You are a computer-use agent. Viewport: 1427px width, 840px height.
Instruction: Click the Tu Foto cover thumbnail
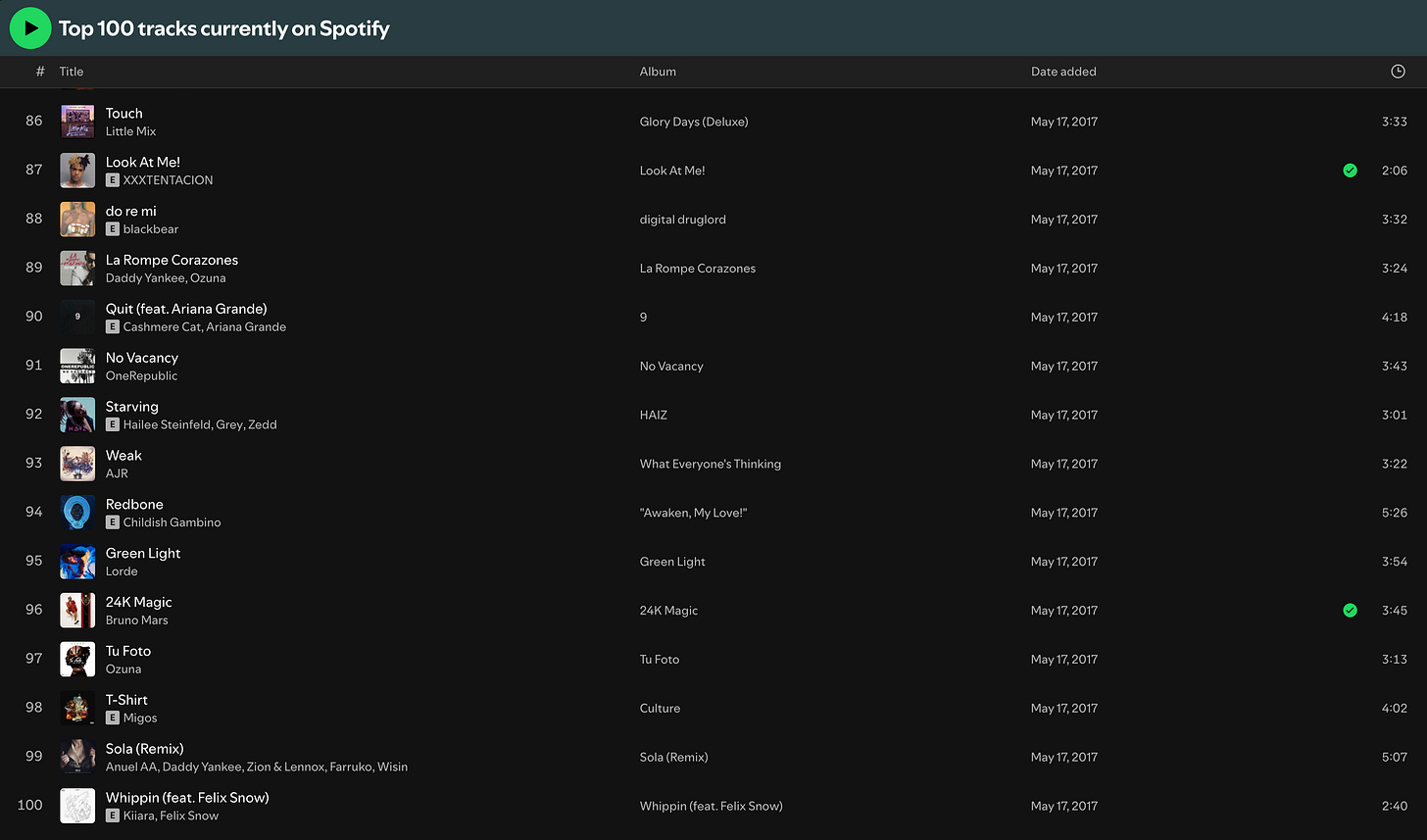click(77, 660)
